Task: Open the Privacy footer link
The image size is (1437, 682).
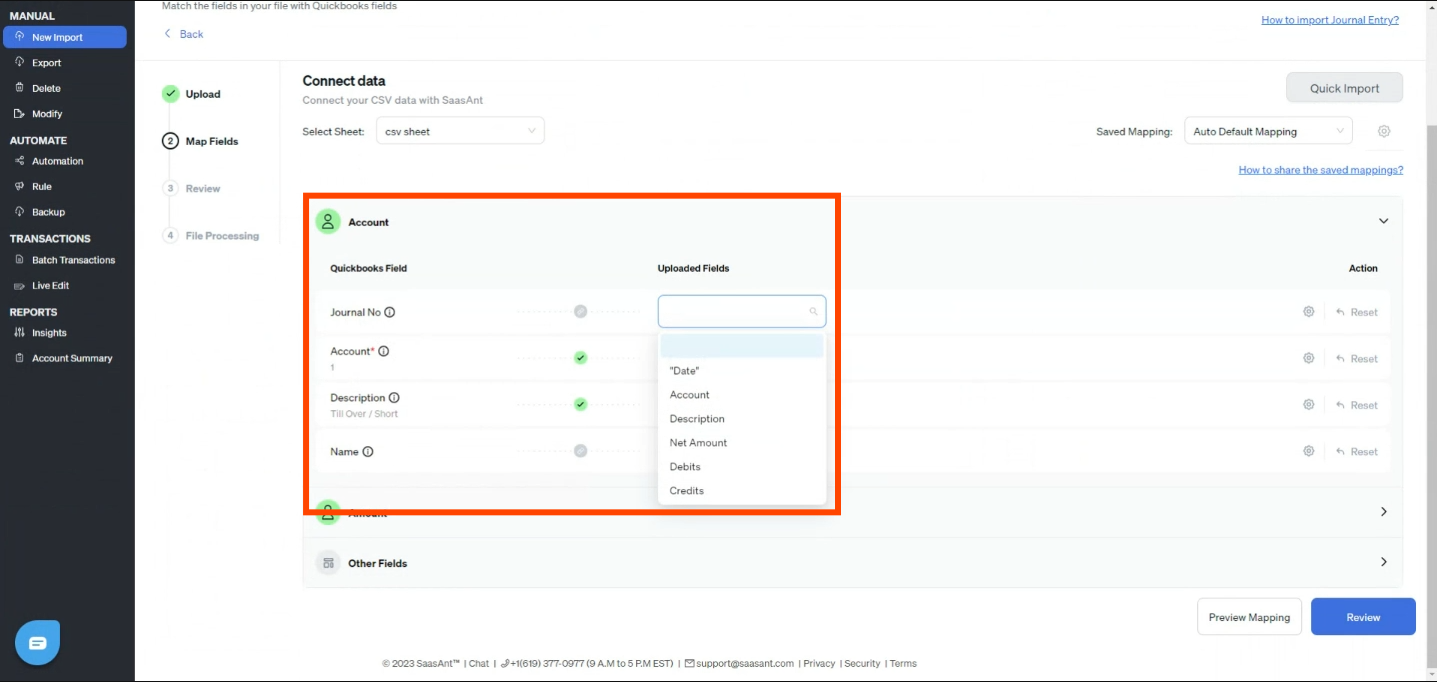Action: tap(819, 663)
